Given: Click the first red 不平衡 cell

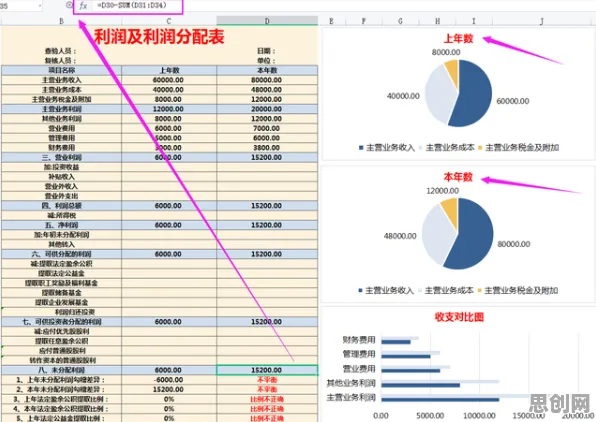Looking at the screenshot, I should point(267,380).
